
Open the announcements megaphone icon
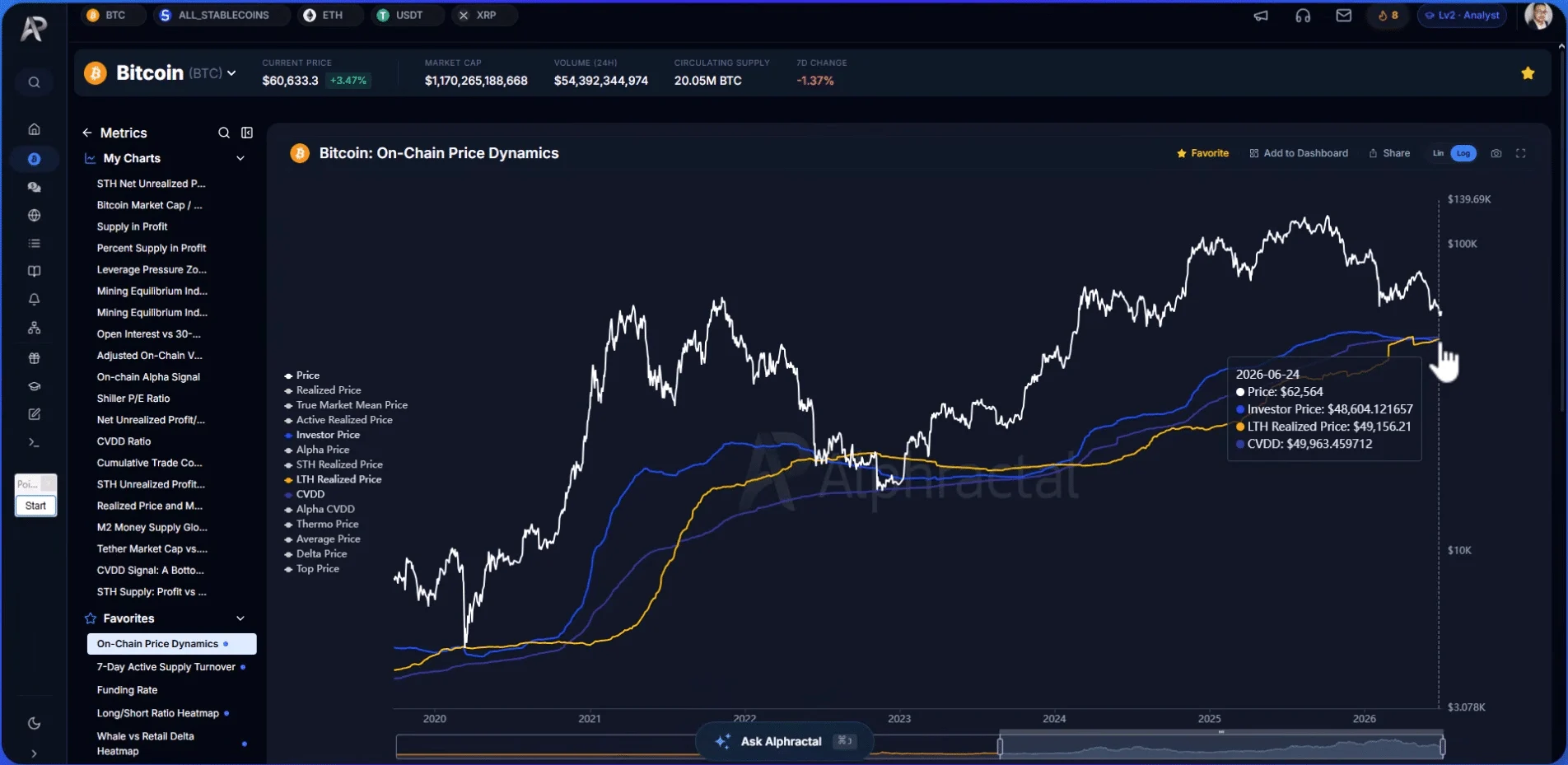coord(1261,16)
